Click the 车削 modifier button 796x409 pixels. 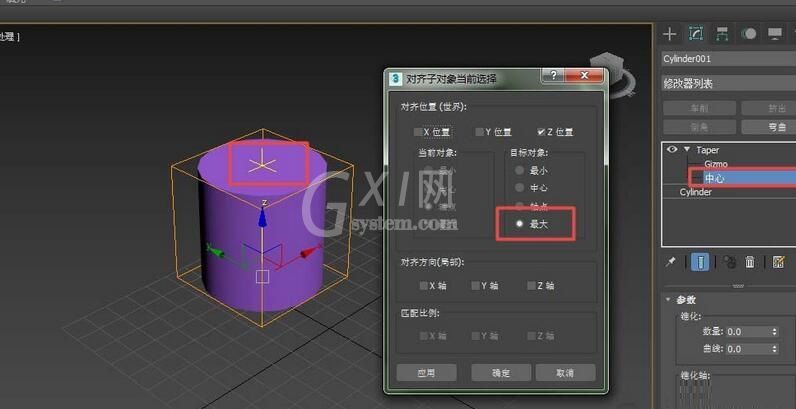700,108
